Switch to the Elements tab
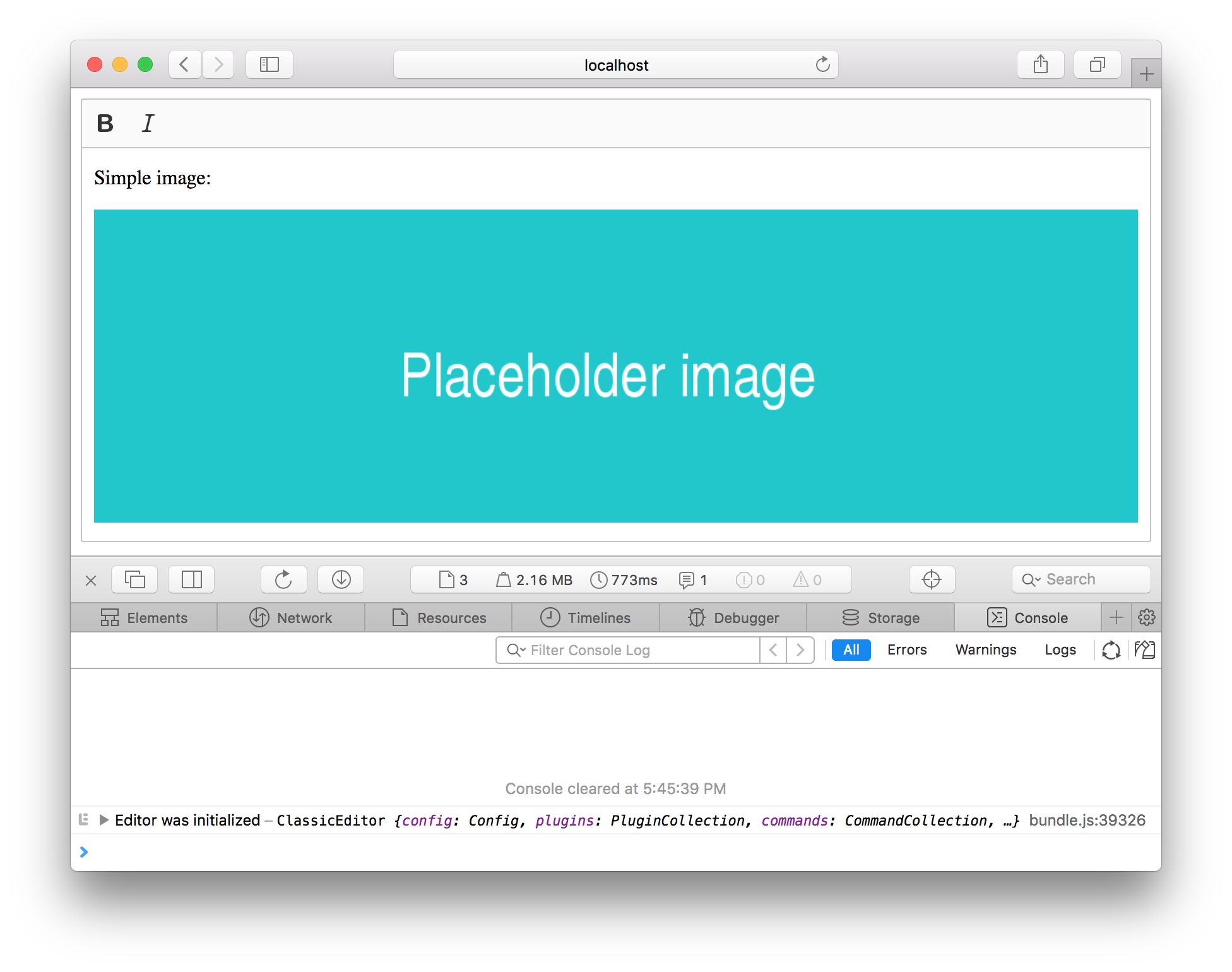The height and width of the screenshot is (972, 1232). pos(145,617)
